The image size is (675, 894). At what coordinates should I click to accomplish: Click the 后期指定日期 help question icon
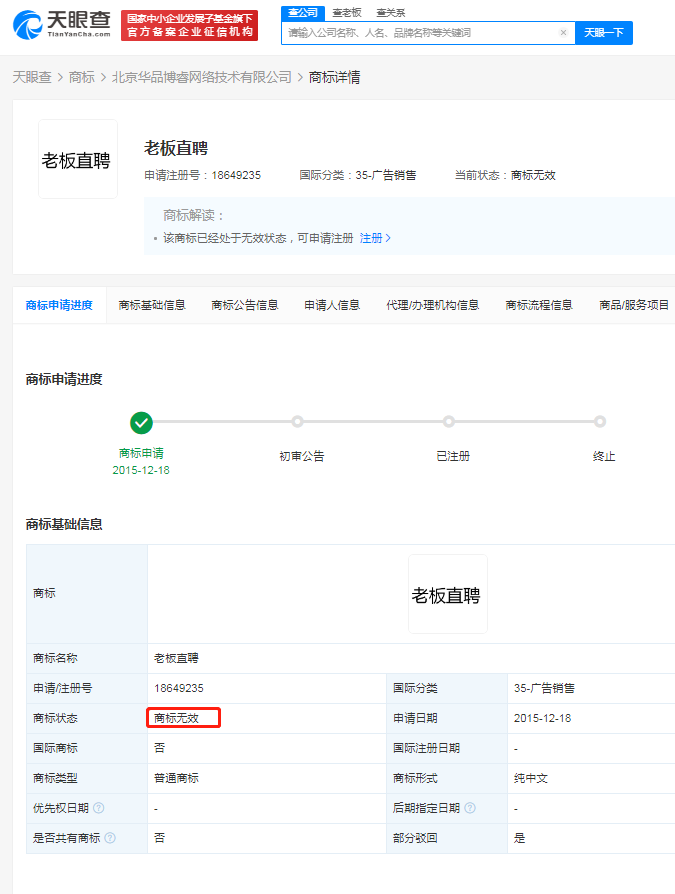click(470, 808)
